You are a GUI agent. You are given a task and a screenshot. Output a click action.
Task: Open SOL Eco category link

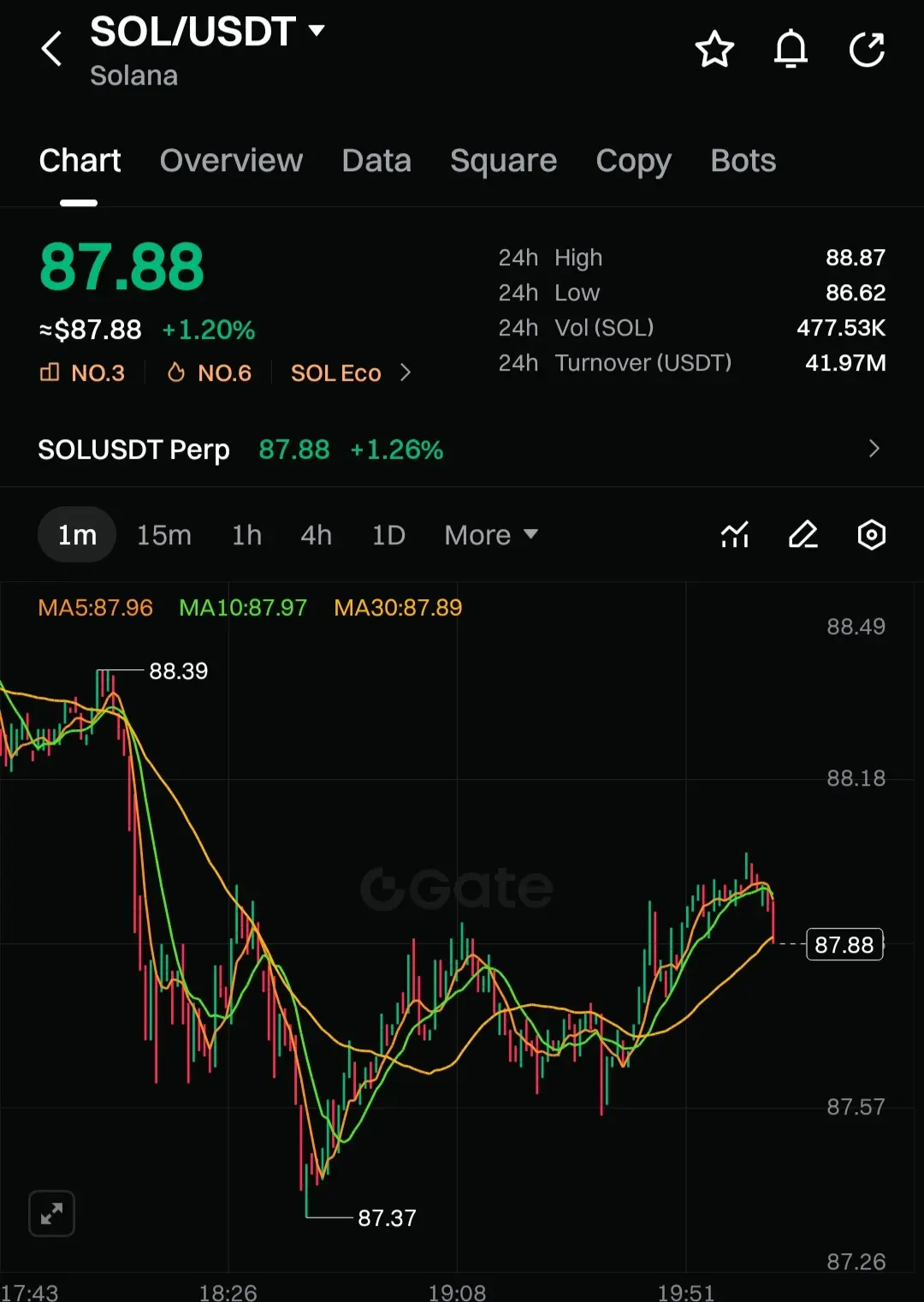click(351, 373)
